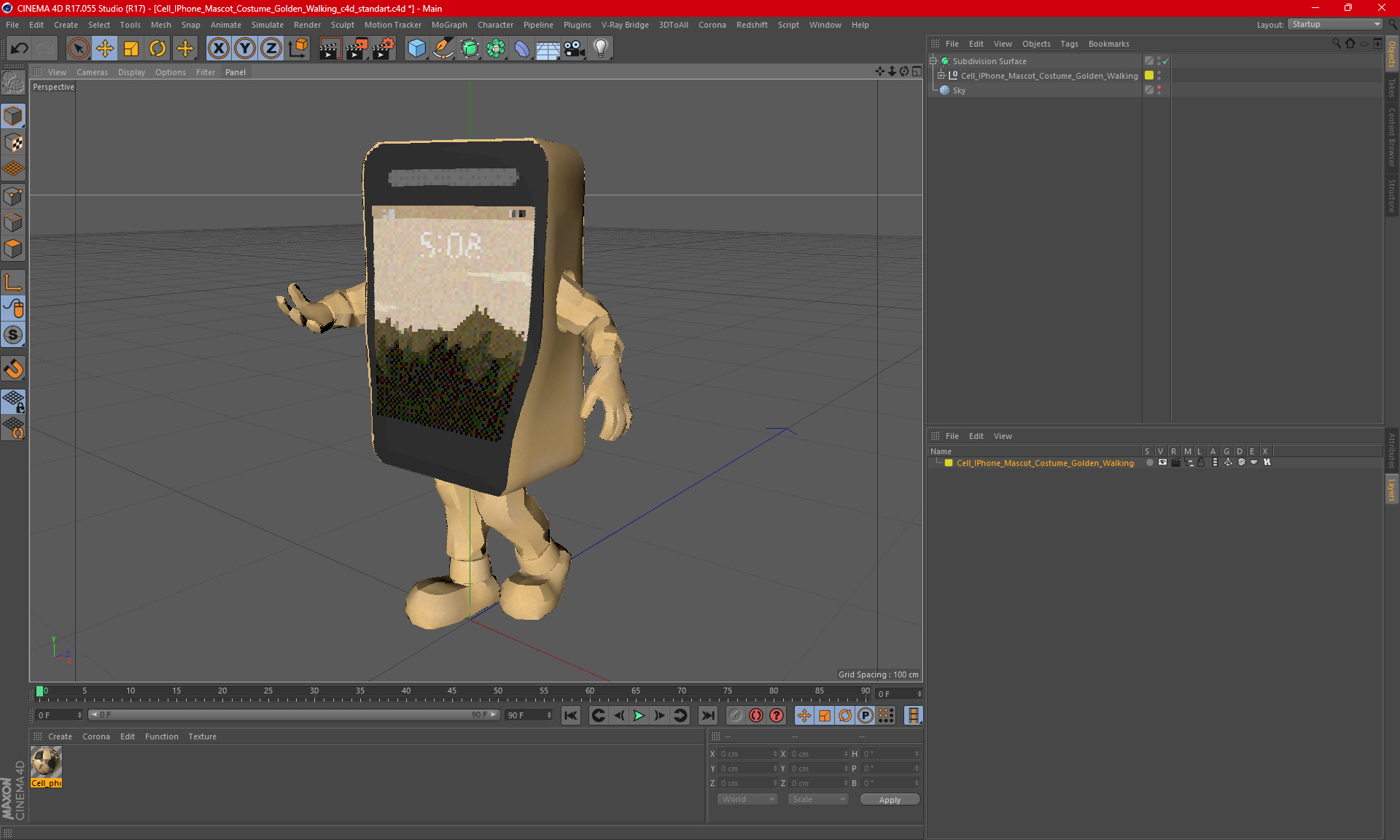Click the Undo arrow icon
1400x840 pixels.
[20, 49]
